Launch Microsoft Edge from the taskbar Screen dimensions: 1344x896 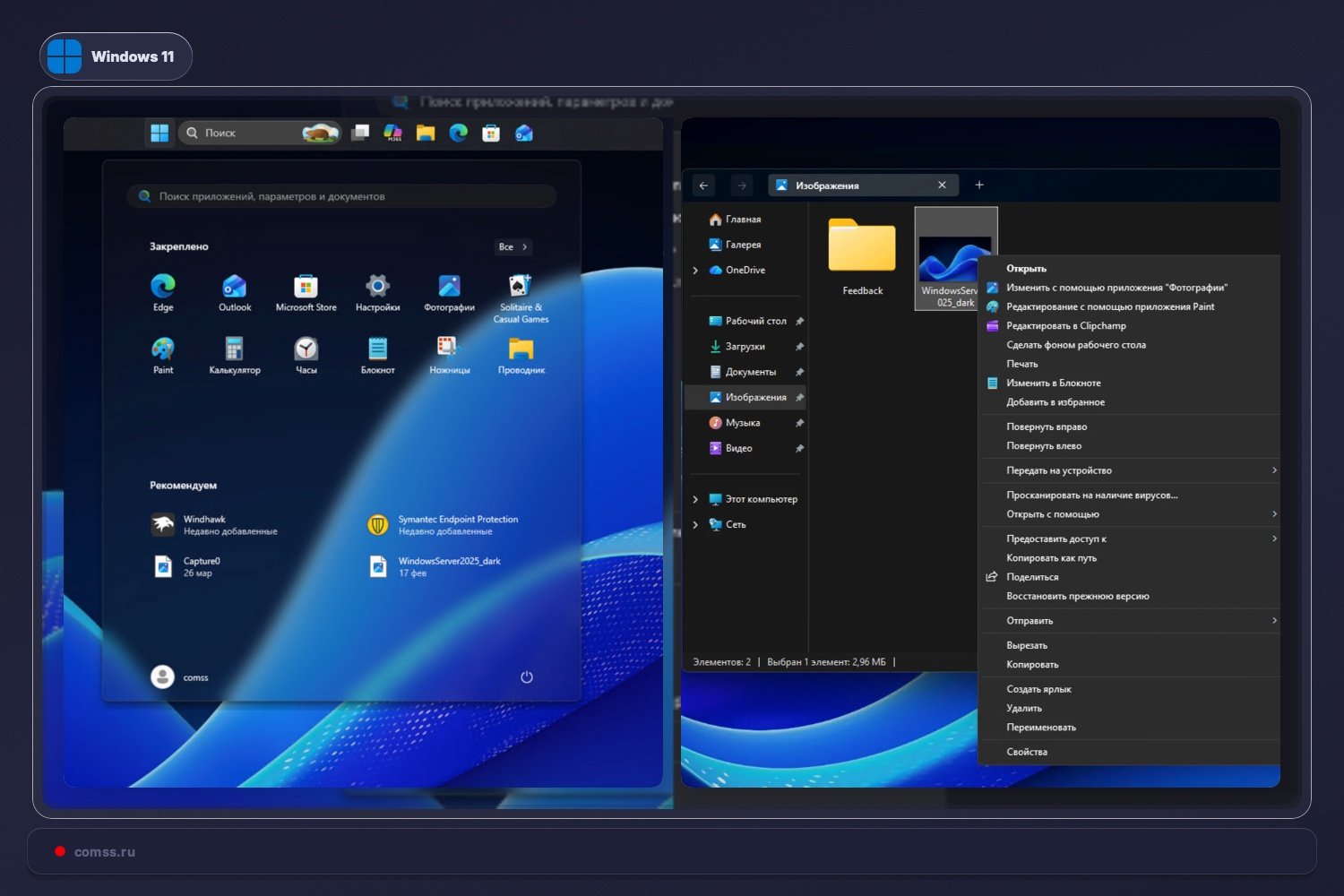459,132
